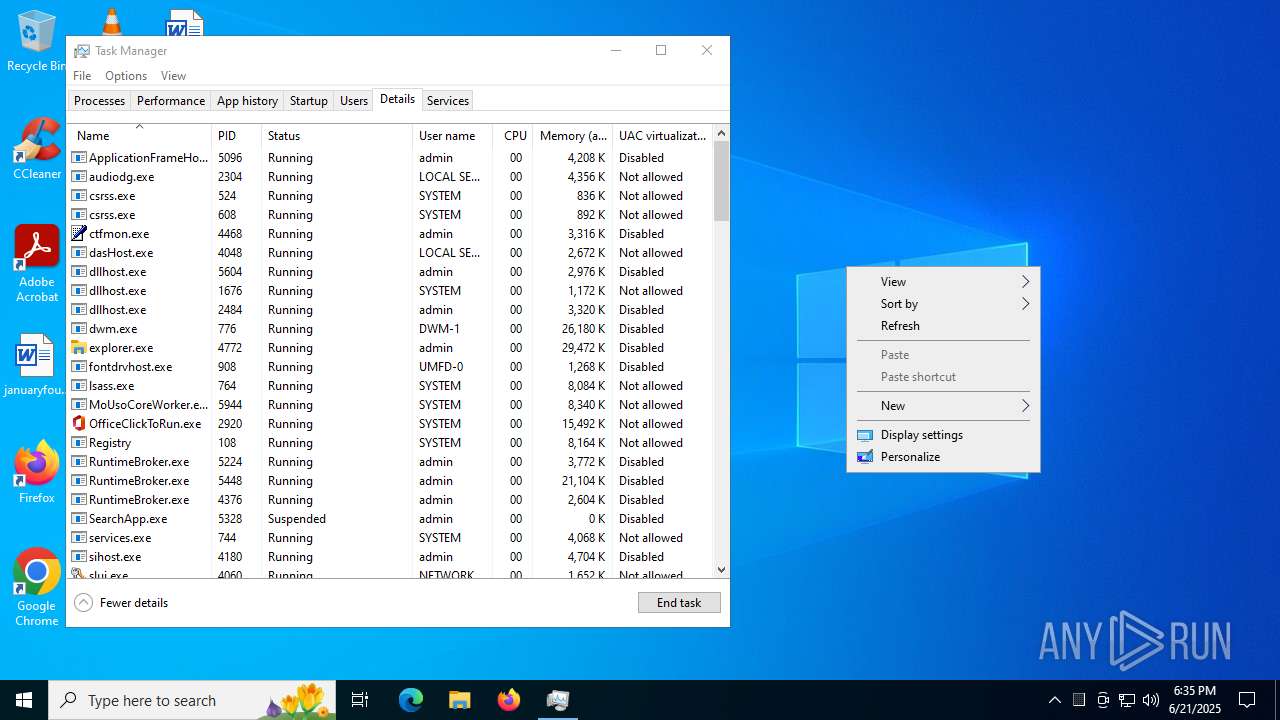Screen dimensions: 1280x720
Task: Sort by the Name column header
Action: [x=139, y=136]
